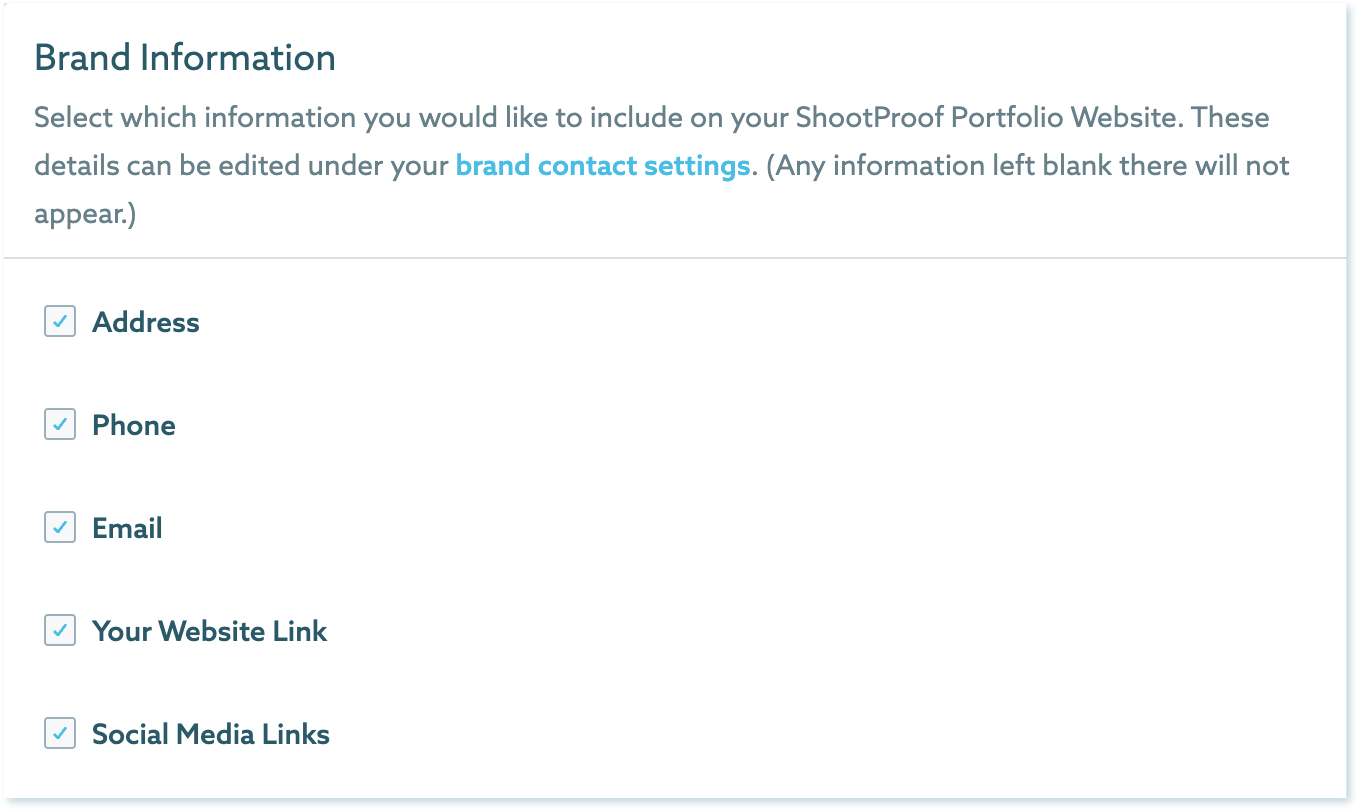
Task: Click the Brand Information heading
Action: (185, 58)
